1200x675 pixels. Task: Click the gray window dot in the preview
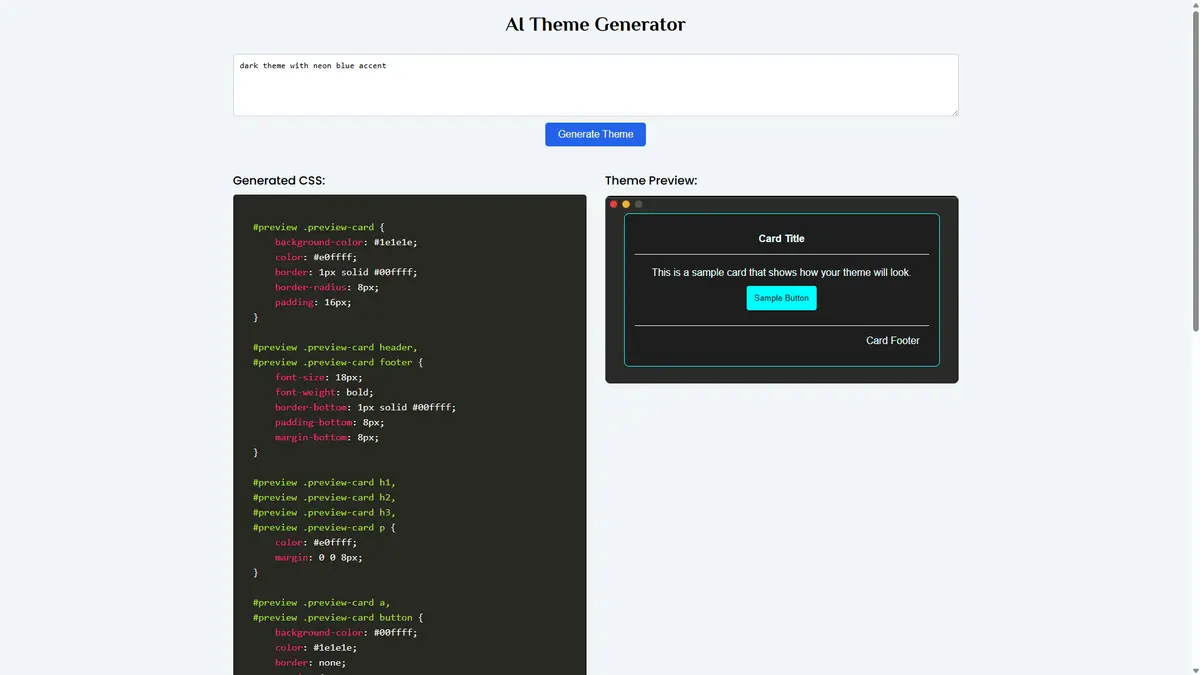tap(637, 203)
